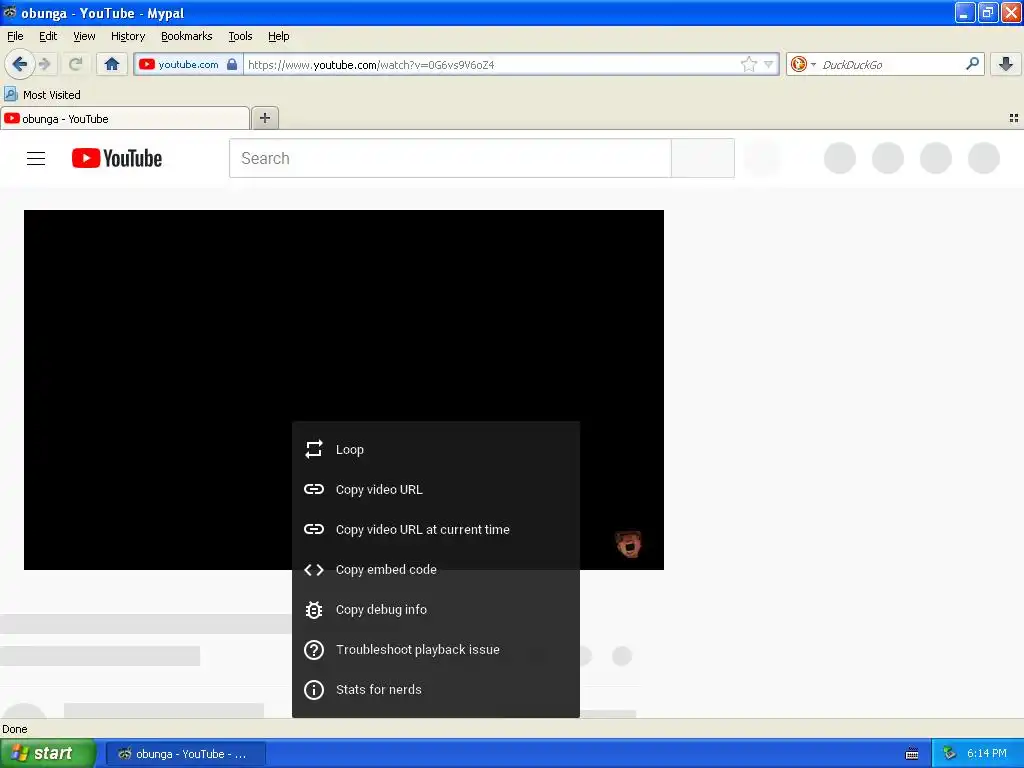Screen dimensions: 1024x768
Task: Click the YouTube logo
Action: point(117,158)
